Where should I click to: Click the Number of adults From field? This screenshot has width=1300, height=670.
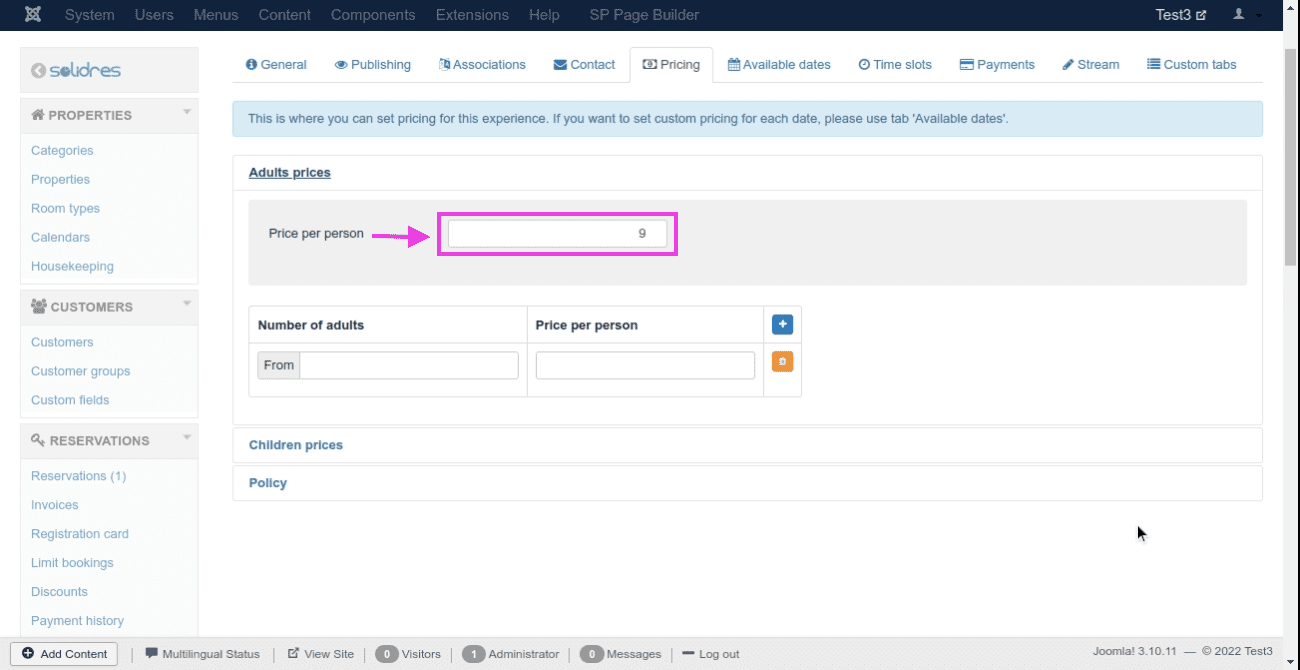coord(408,365)
